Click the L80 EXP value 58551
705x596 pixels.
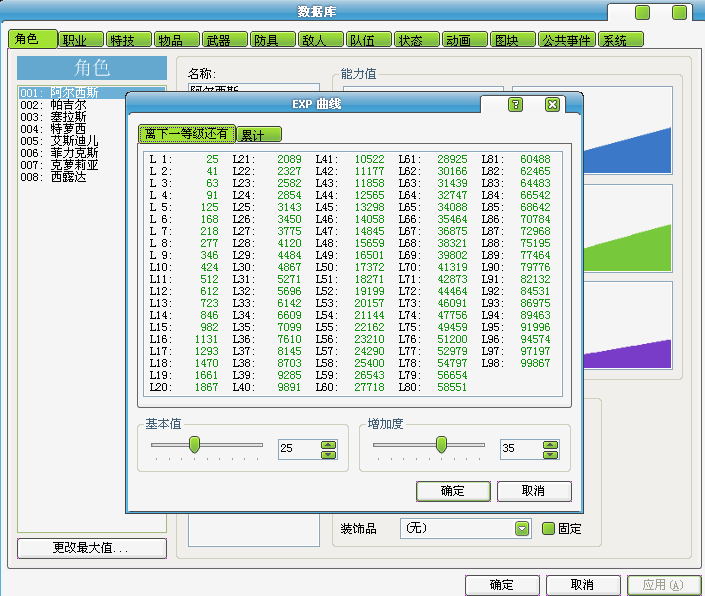point(452,387)
